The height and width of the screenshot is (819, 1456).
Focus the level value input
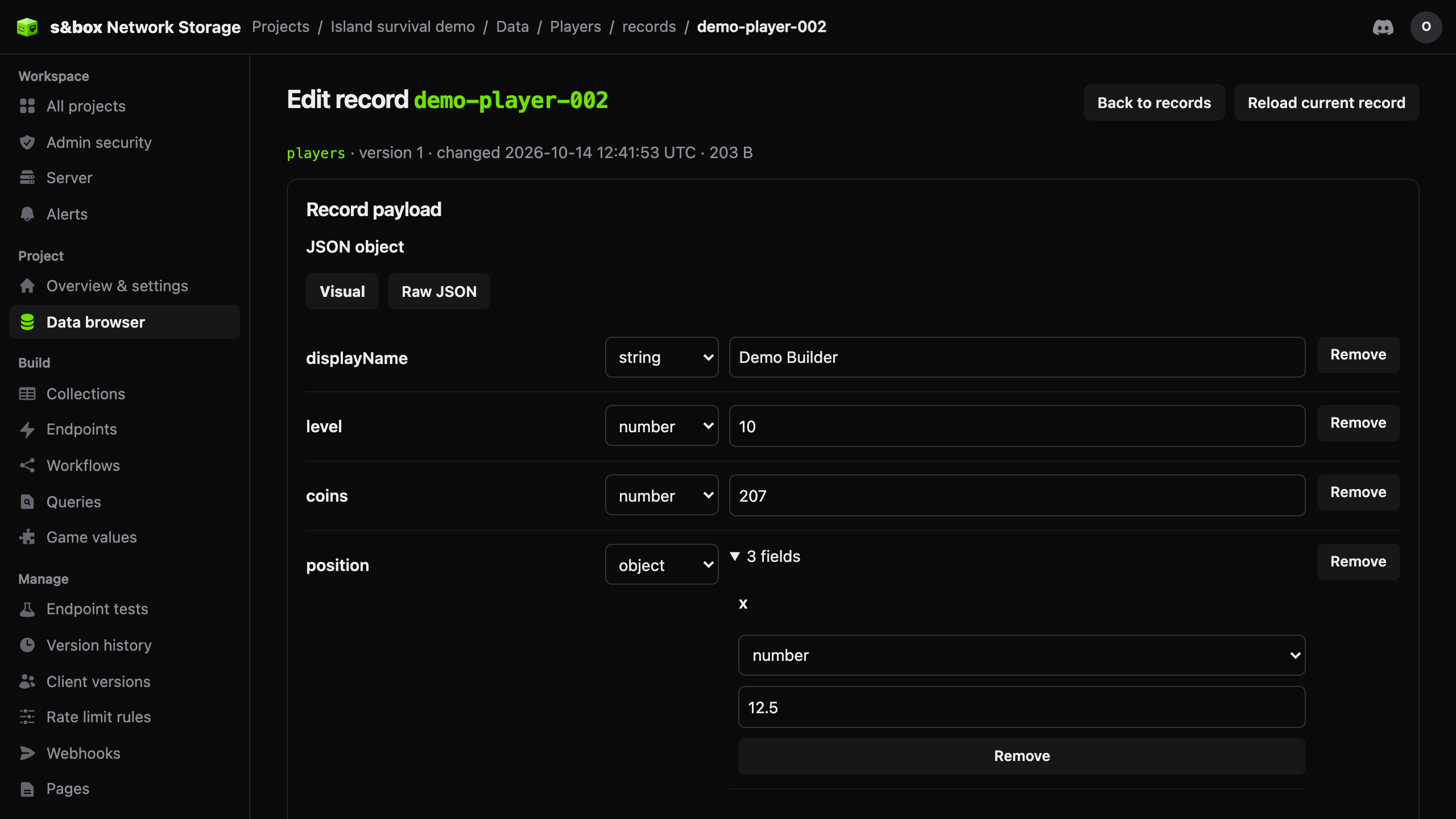[x=1017, y=426]
